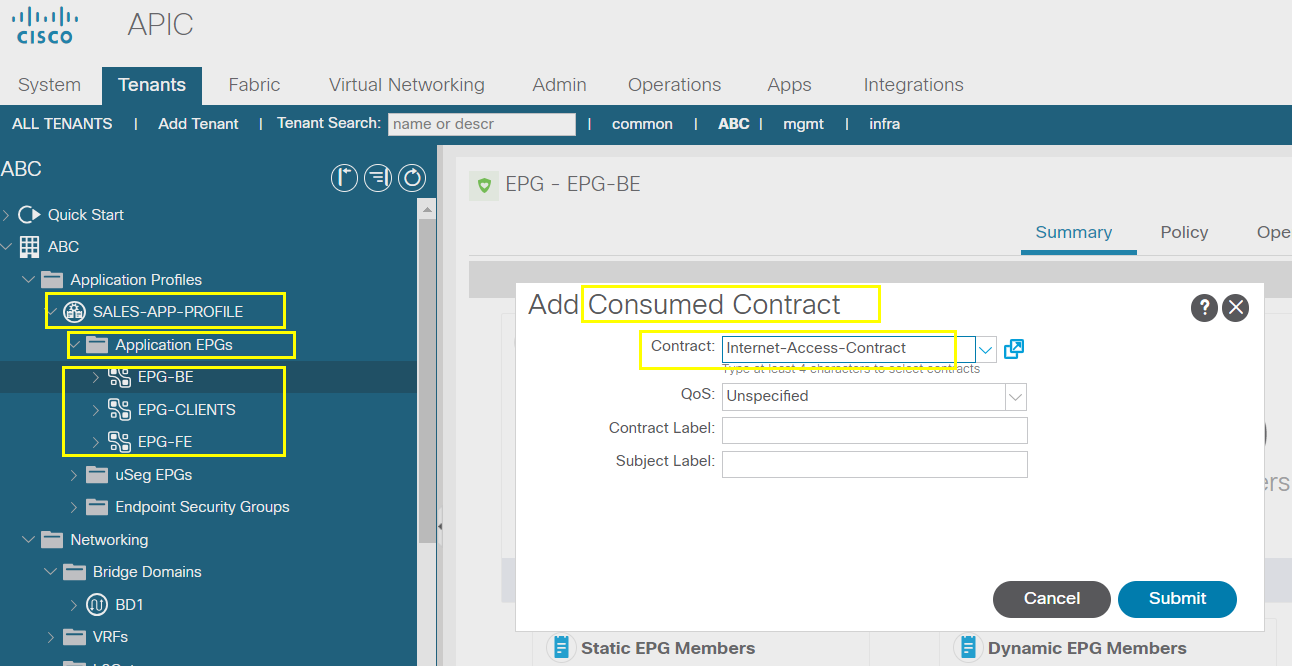1292x666 pixels.
Task: Cancel the Add Consumed Contract dialog
Action: (x=1051, y=599)
